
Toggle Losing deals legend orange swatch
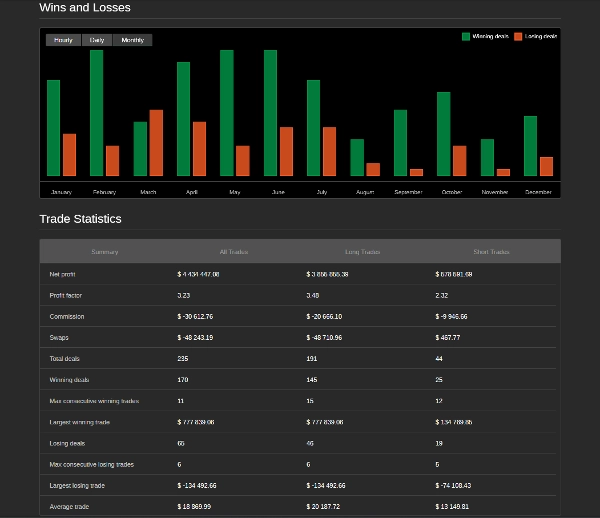pyautogui.click(x=518, y=36)
